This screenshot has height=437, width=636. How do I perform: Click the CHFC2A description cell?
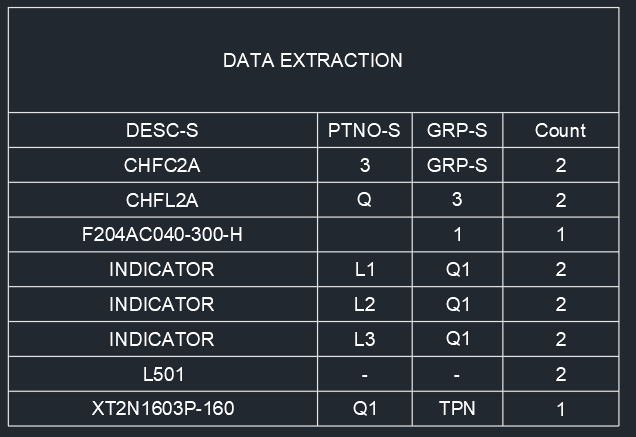[163, 165]
